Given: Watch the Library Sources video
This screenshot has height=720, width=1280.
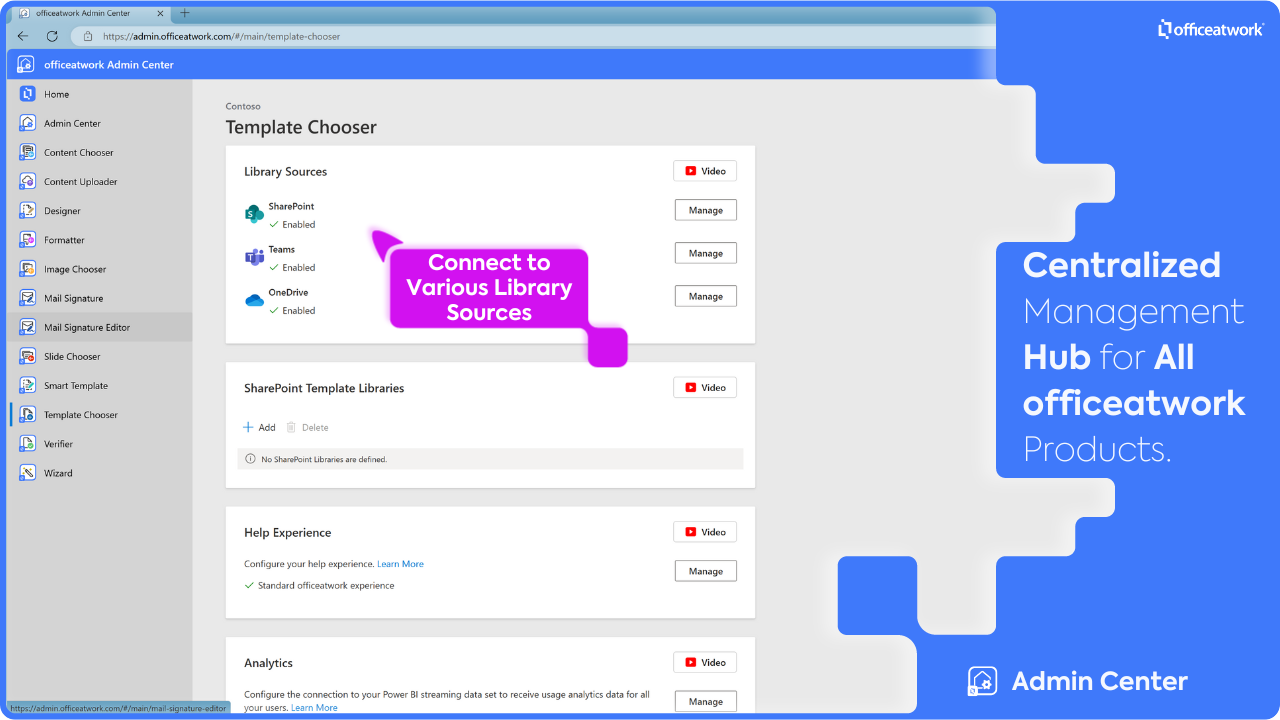Looking at the screenshot, I should click(705, 171).
